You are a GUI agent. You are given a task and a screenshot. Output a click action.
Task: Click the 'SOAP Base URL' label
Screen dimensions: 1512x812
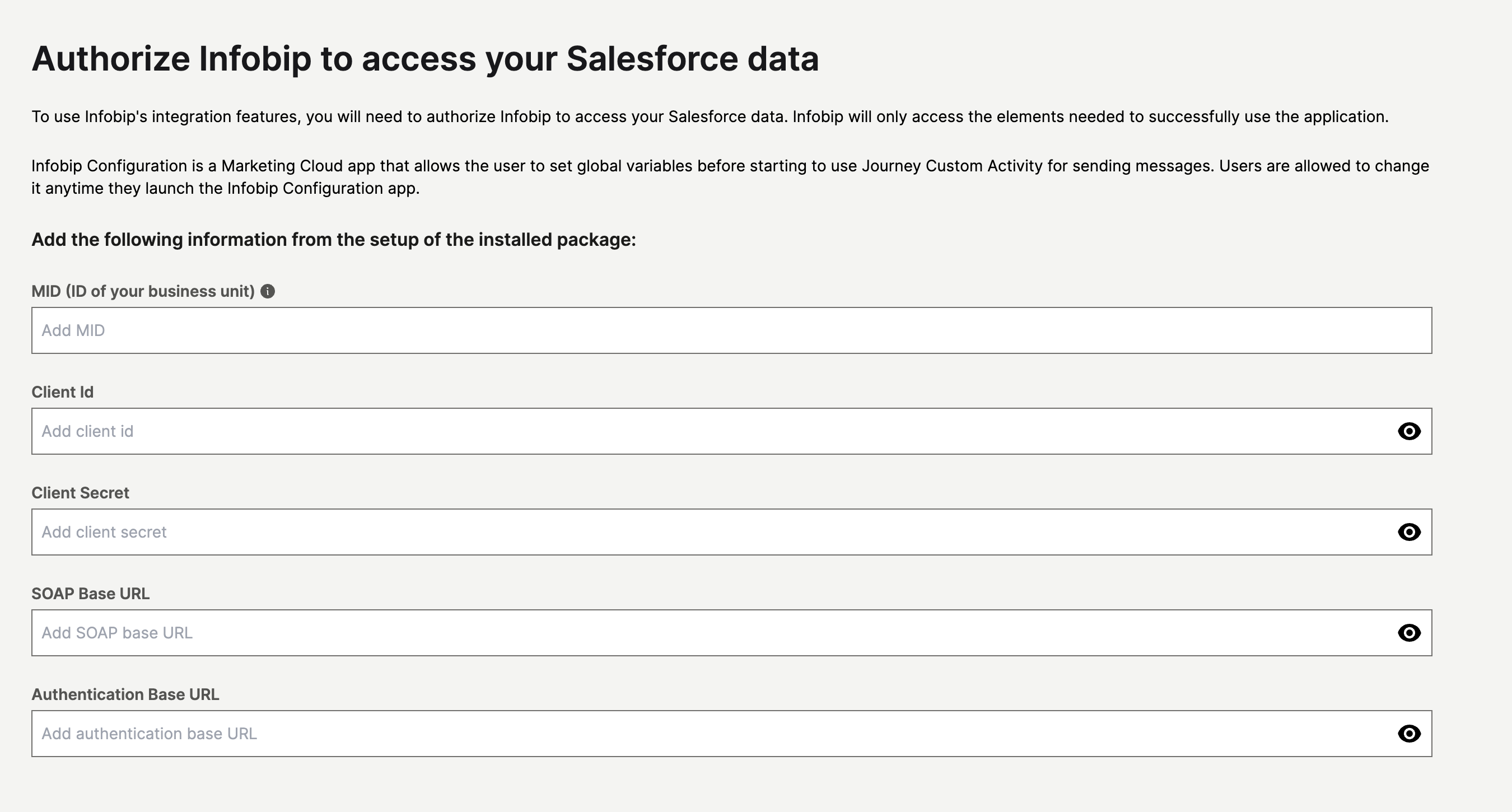90,594
